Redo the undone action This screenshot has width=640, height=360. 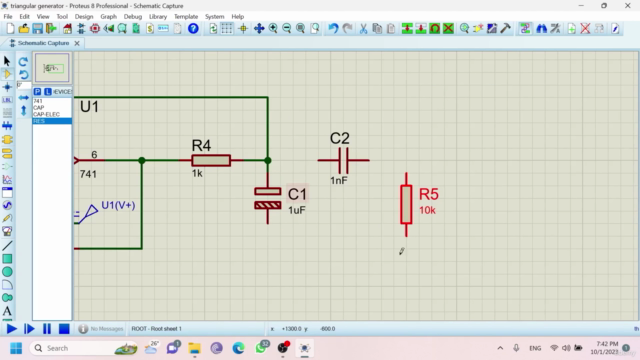pos(347,28)
